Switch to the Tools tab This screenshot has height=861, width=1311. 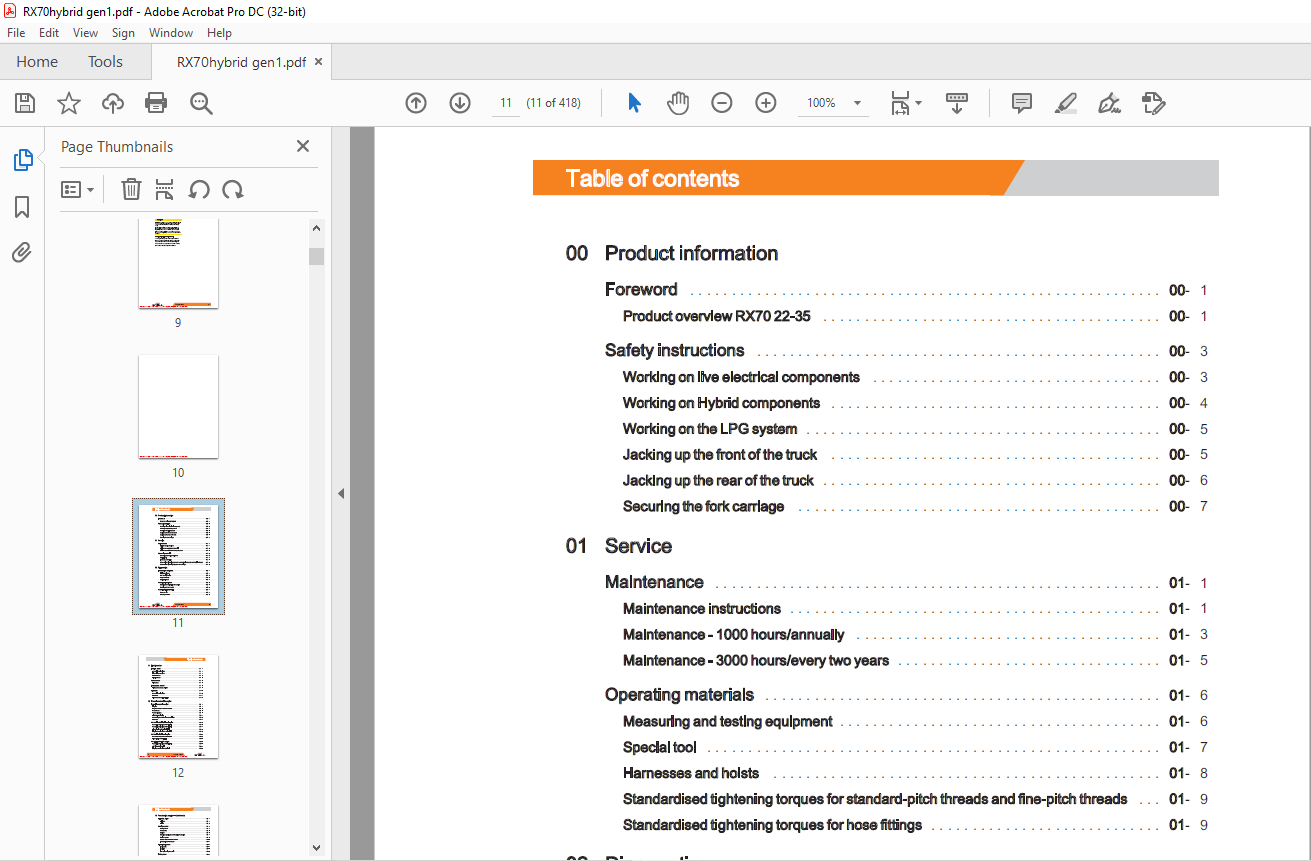click(105, 62)
